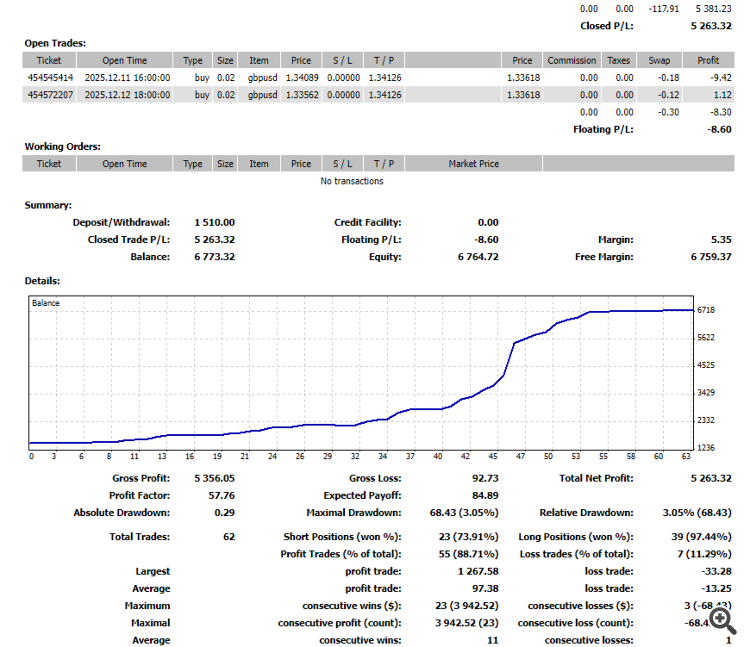Select ticket number 454545414

click(50, 77)
